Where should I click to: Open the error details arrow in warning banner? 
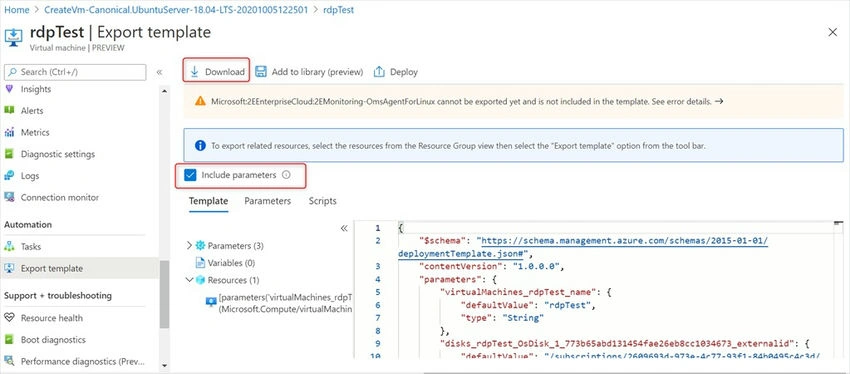pyautogui.click(x=719, y=101)
